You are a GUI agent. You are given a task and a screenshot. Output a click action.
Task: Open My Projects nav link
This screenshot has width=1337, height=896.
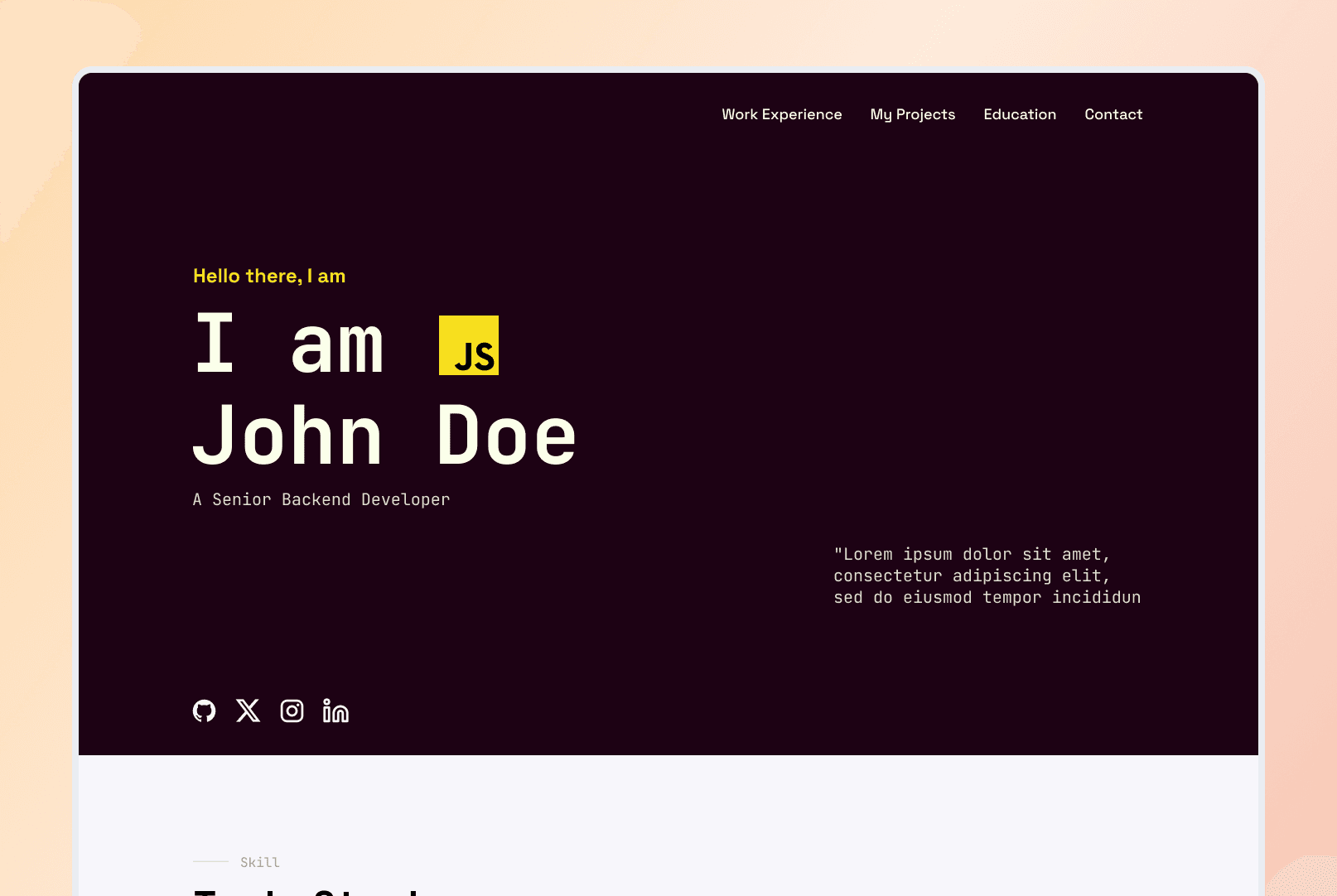click(x=913, y=114)
